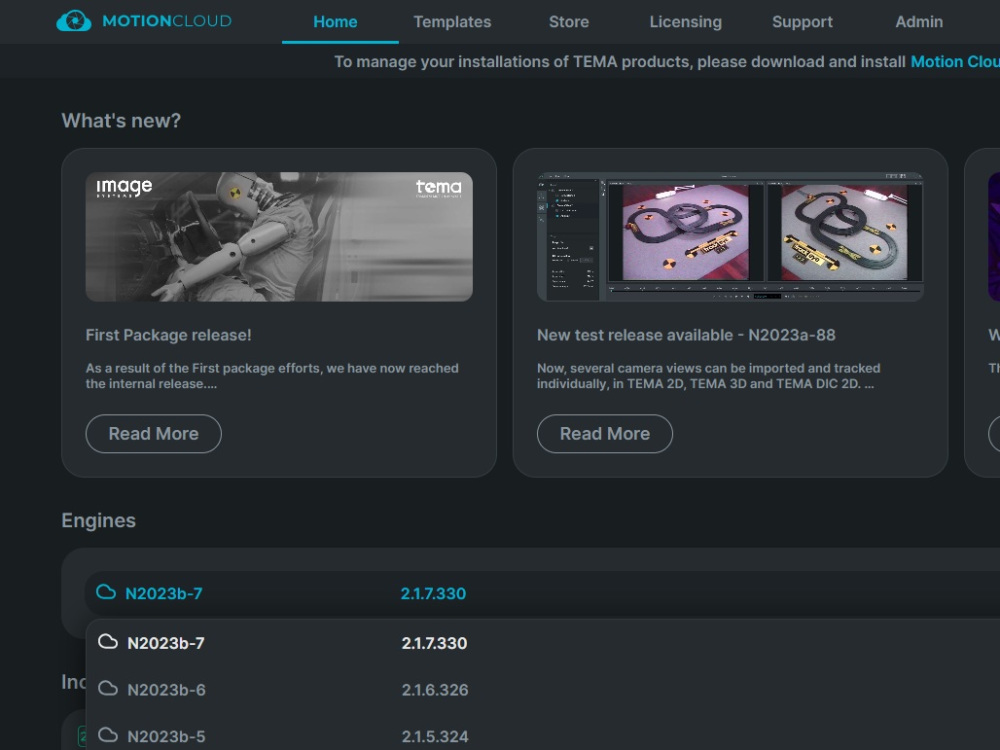The height and width of the screenshot is (750, 1000).
Task: Expand the selected engine N2023b-7 dropdown
Action: click(542, 593)
